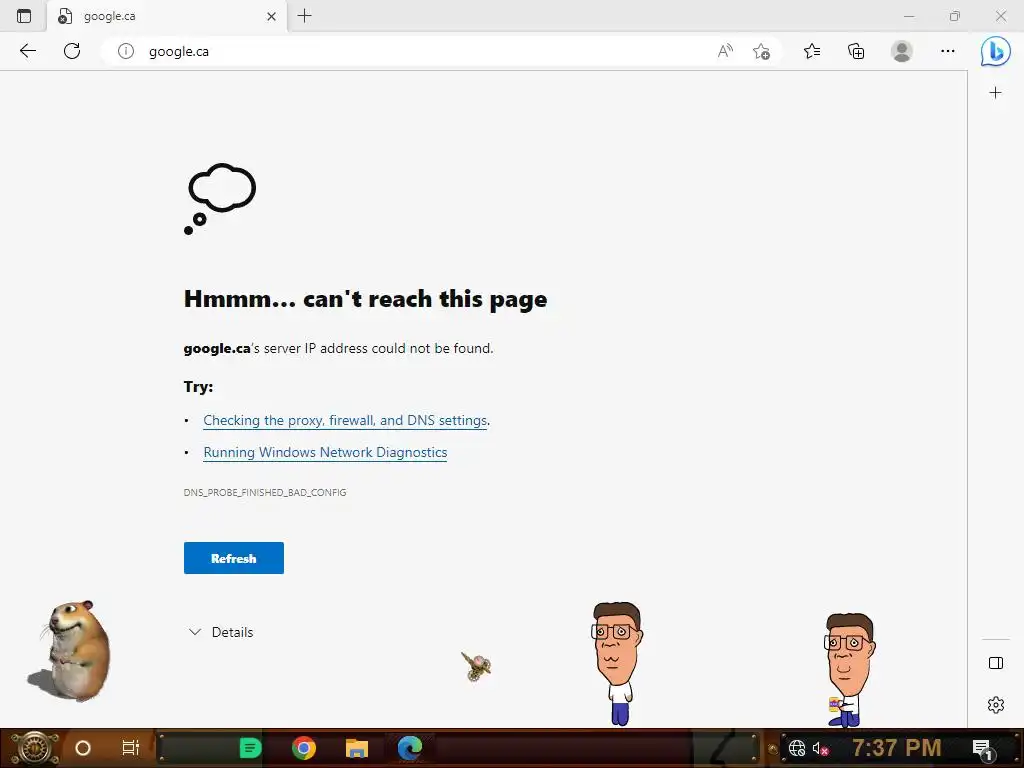Launch Google Chrome from taskbar

click(x=304, y=748)
